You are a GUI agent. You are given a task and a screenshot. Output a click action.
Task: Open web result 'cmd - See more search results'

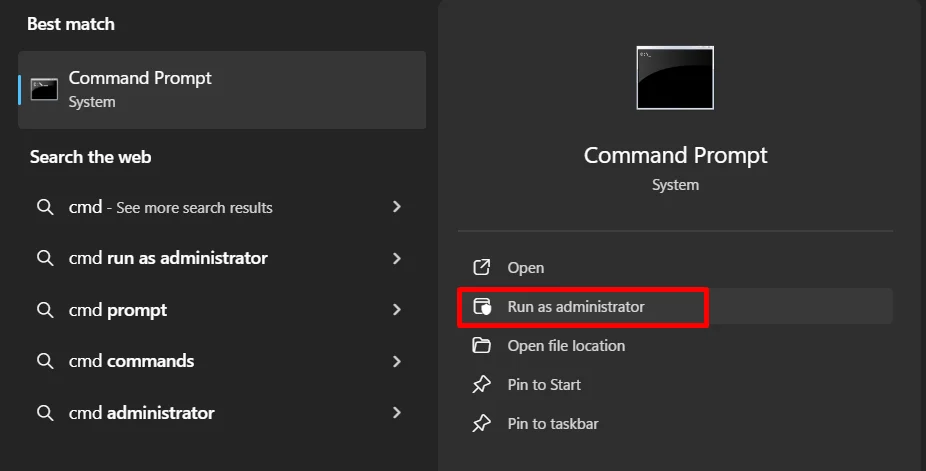coord(222,207)
